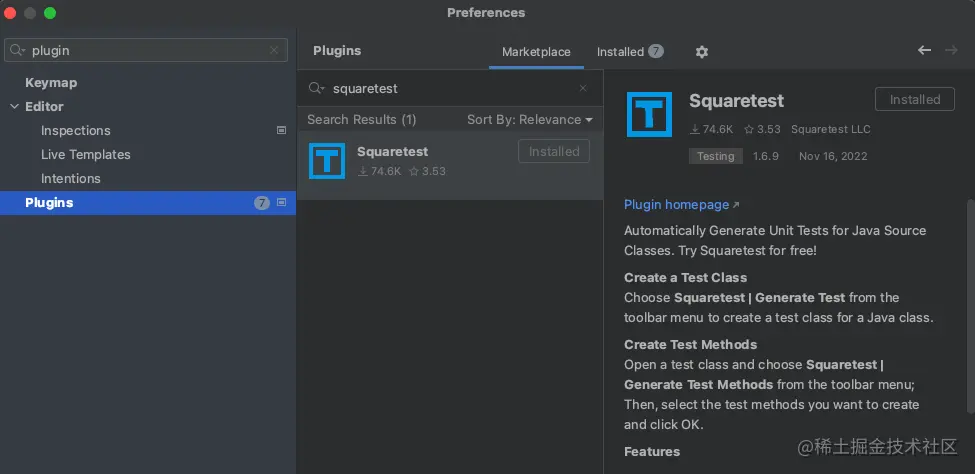Click the settings icon beside Plugins item

(281, 203)
